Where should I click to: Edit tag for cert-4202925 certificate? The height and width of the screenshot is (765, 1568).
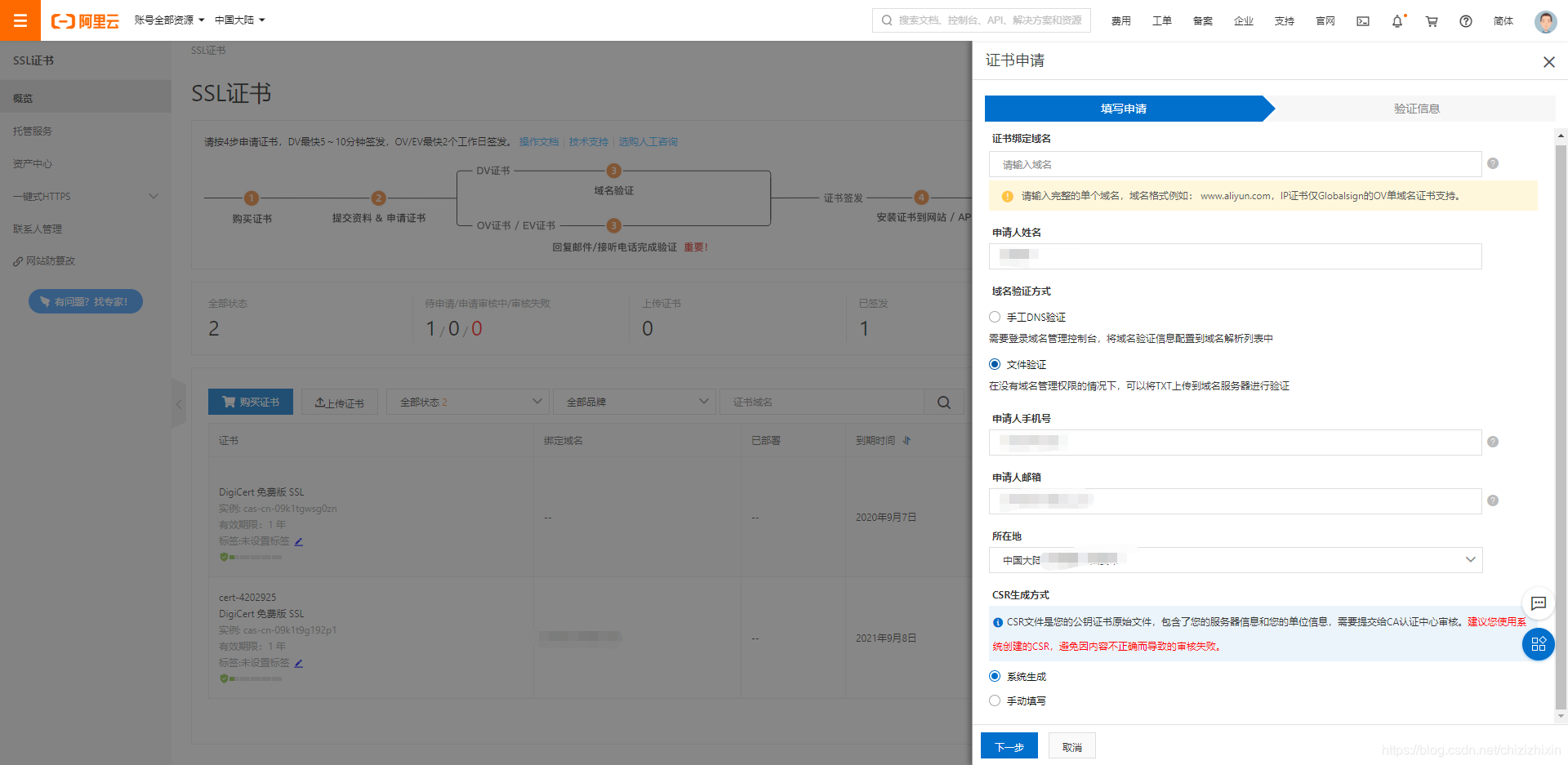coord(299,663)
